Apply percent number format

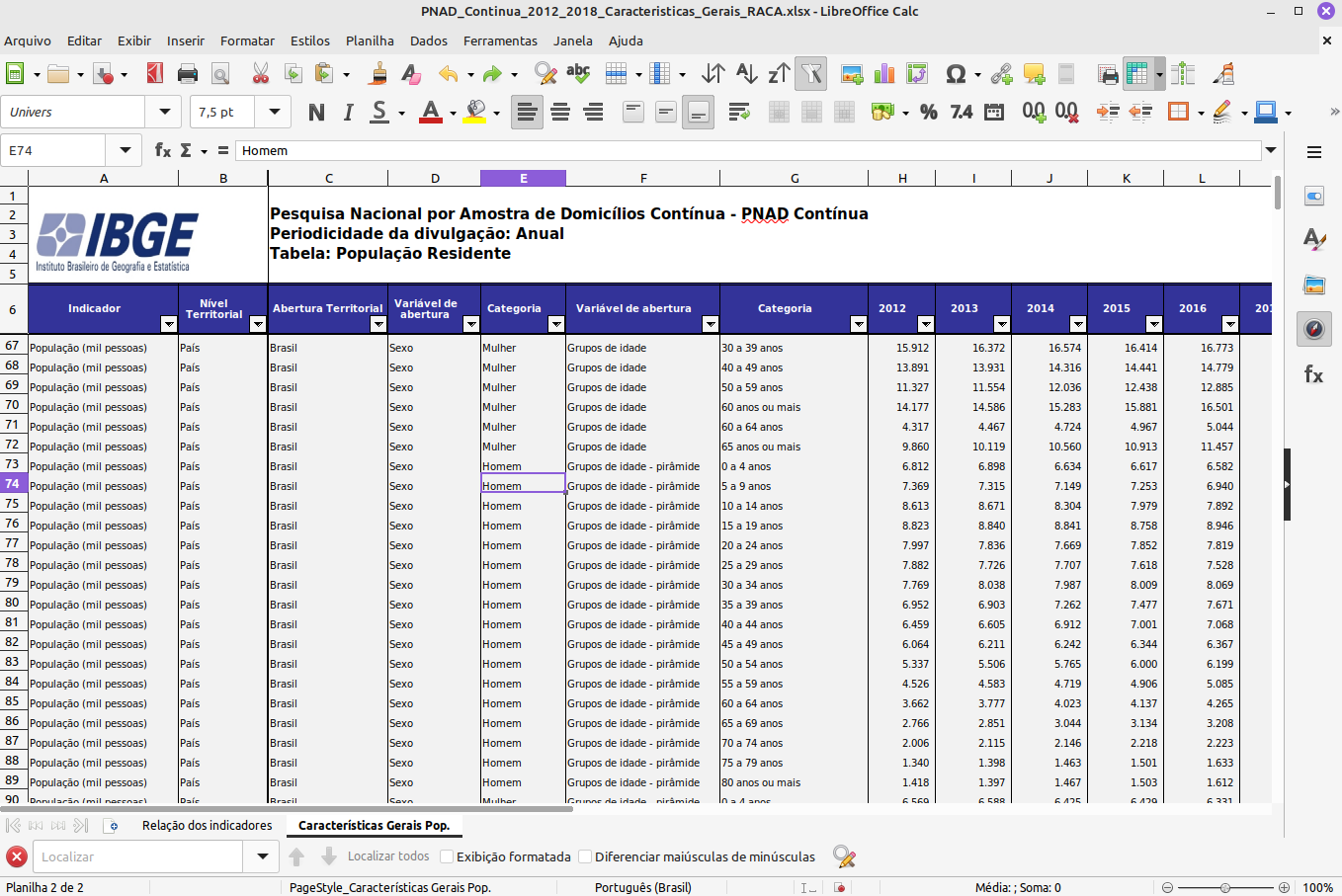[x=928, y=113]
